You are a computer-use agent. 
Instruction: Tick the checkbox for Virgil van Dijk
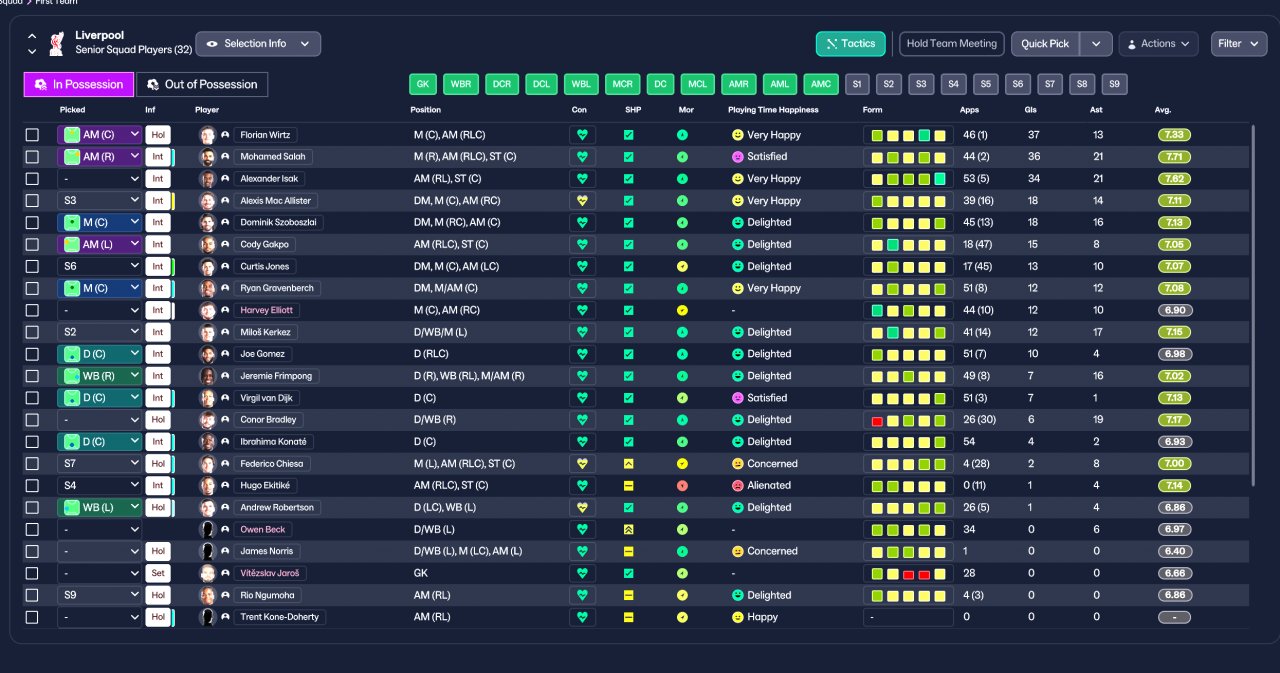pos(32,398)
